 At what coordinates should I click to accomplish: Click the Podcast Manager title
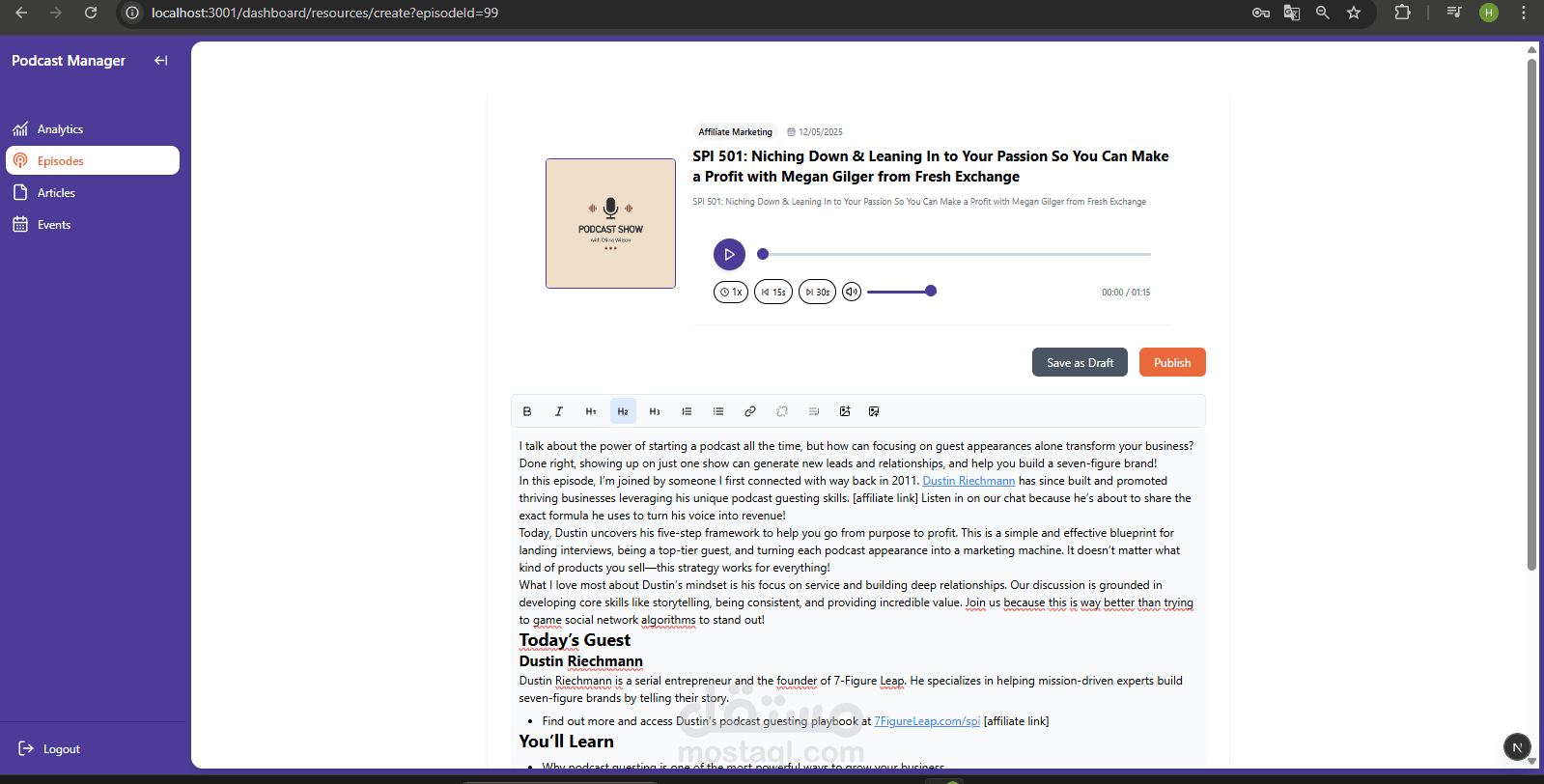pos(69,61)
